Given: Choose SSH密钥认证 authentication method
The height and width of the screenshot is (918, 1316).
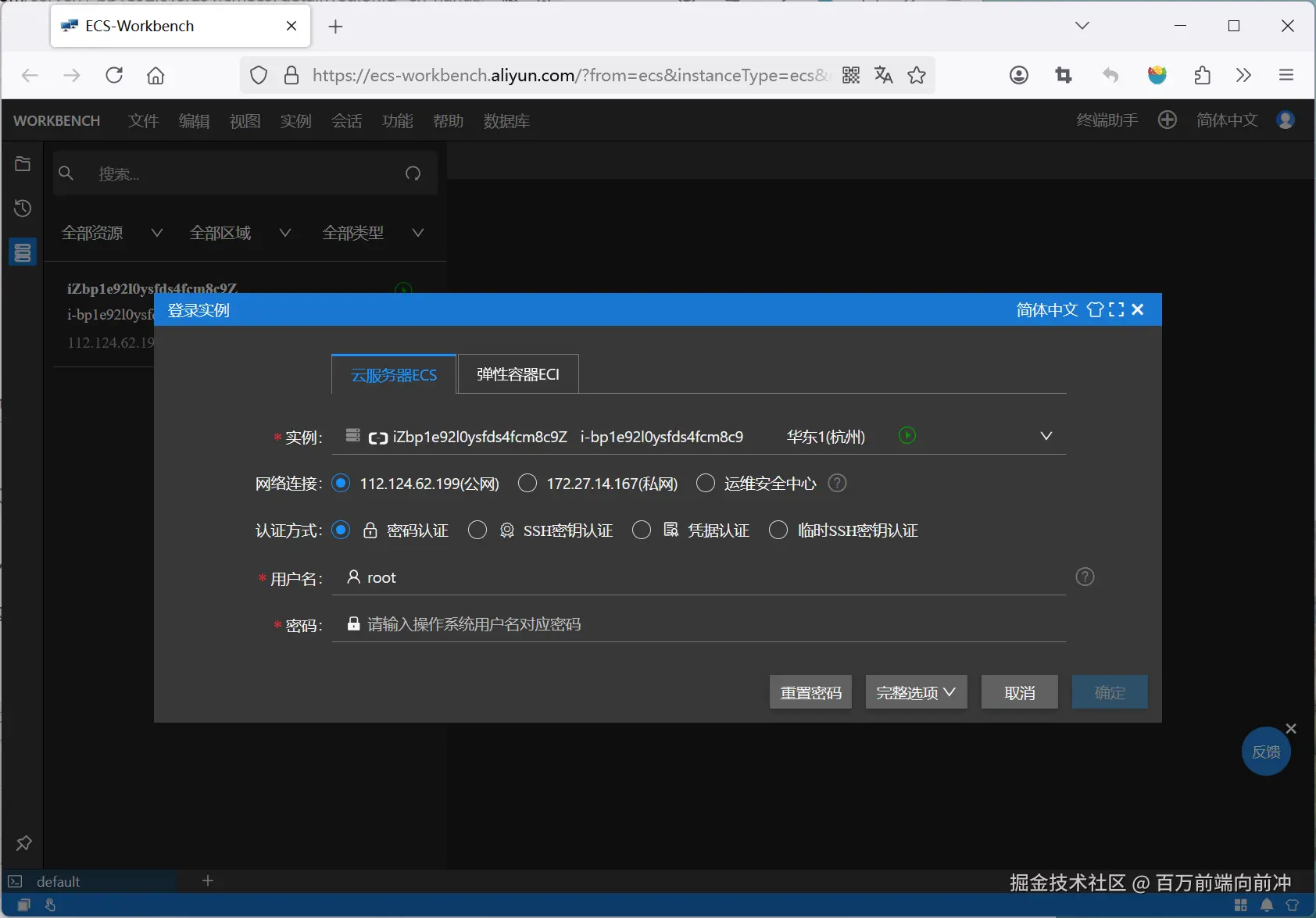Looking at the screenshot, I should 477,530.
